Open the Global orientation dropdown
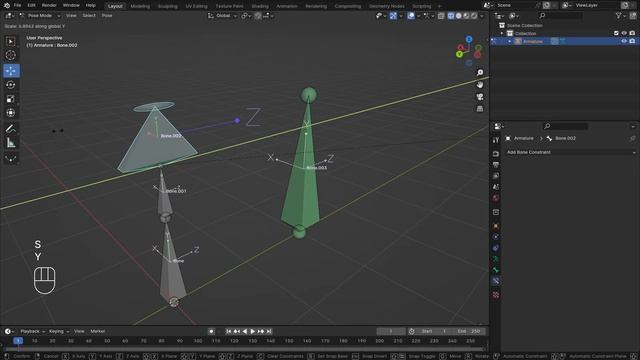Viewport: 640px width, 360px height. 221,16
